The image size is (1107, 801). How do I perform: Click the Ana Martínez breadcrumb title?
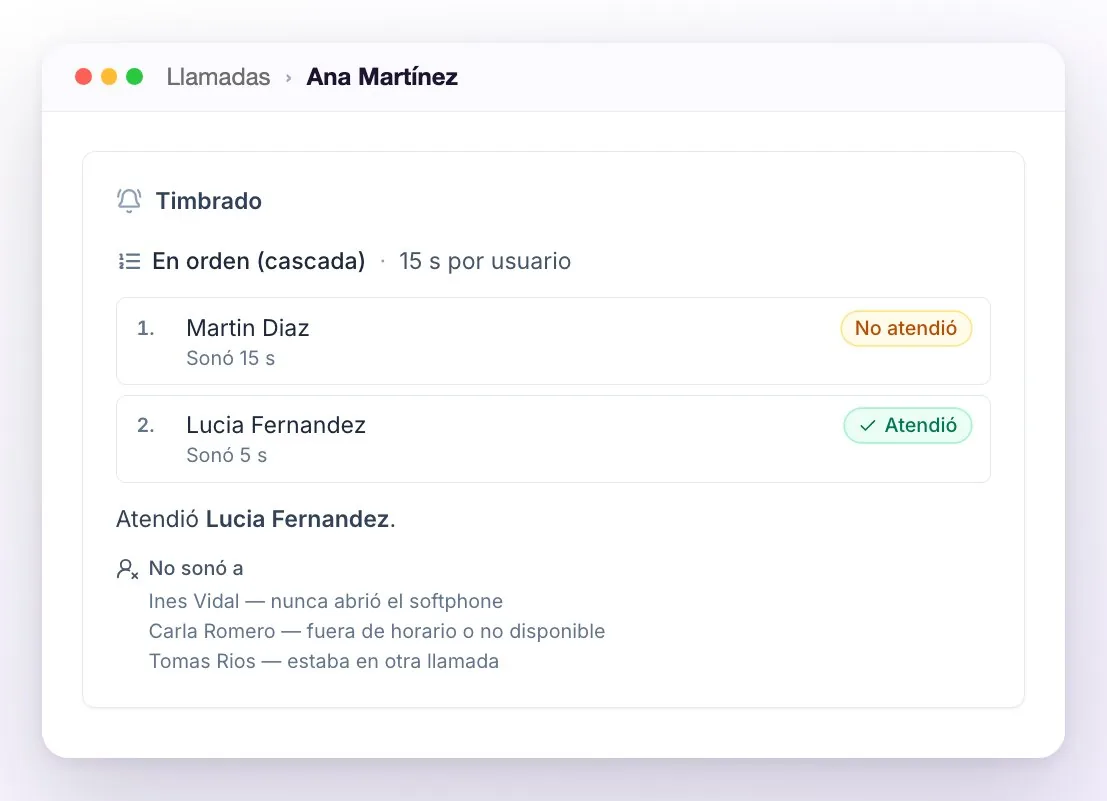point(382,76)
